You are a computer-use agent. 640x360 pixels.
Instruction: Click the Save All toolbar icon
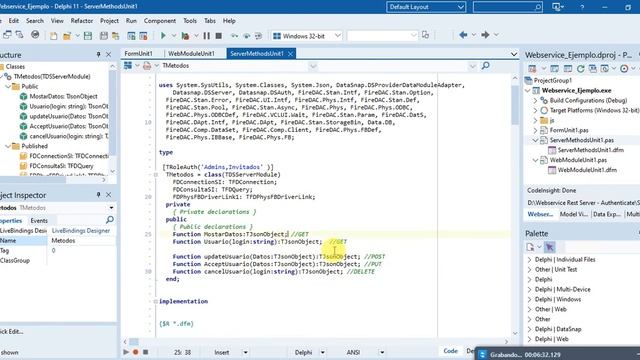(x=104, y=36)
